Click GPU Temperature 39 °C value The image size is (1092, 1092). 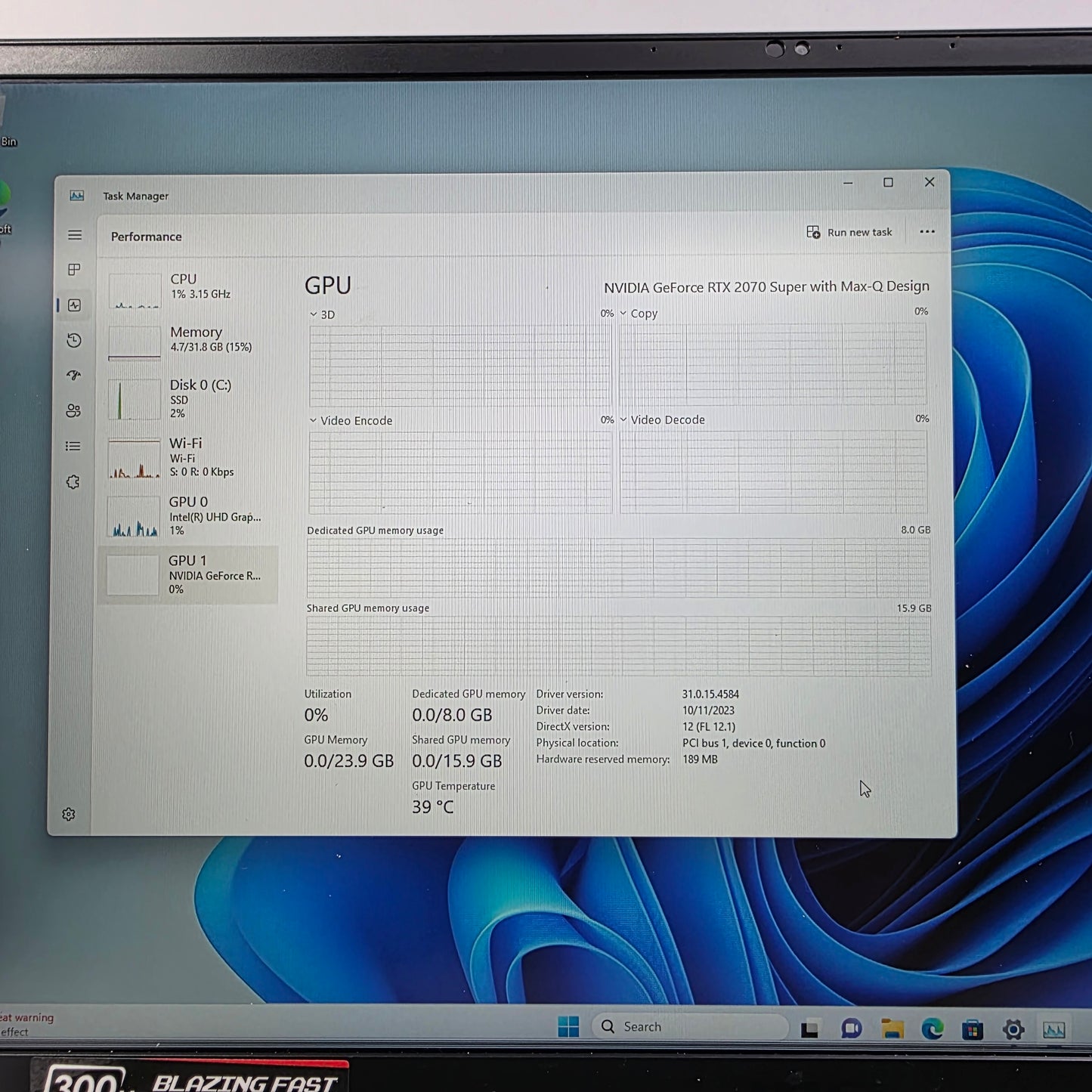click(x=433, y=807)
